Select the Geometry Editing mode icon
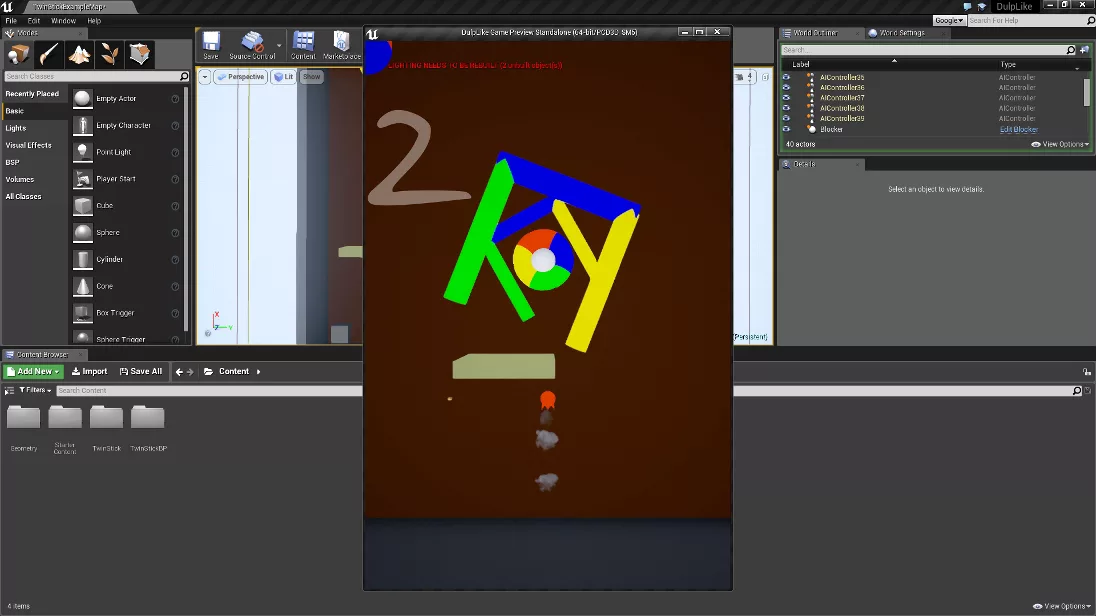The height and width of the screenshot is (616, 1096). tap(140, 55)
